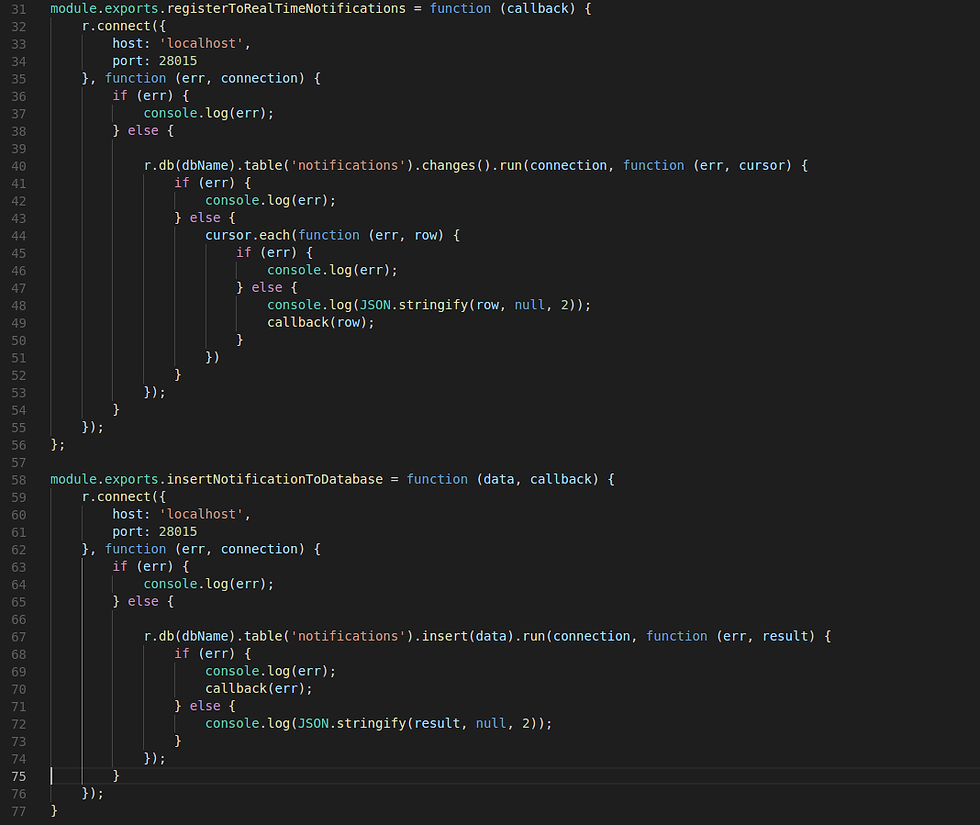
Task: Click 'changes()' call on line 40
Action: (x=457, y=166)
